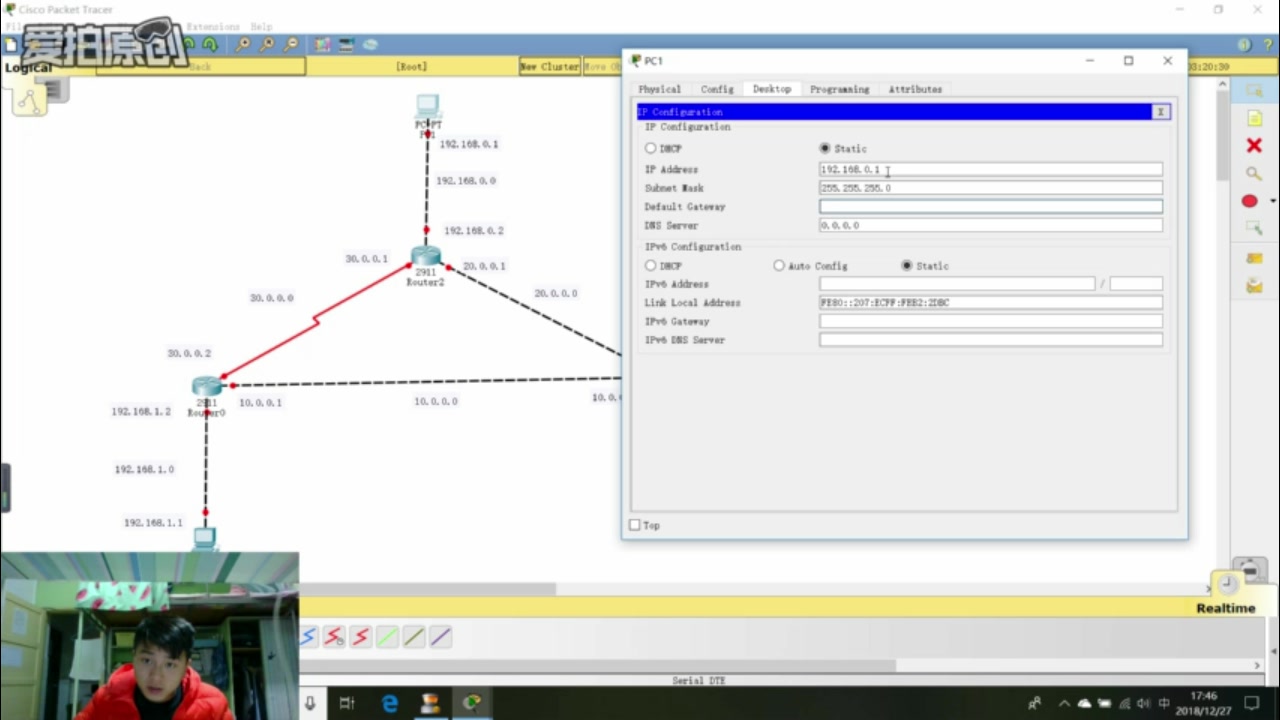Choose the red ellipse drawing tool
This screenshot has width=1280, height=720.
click(1250, 201)
